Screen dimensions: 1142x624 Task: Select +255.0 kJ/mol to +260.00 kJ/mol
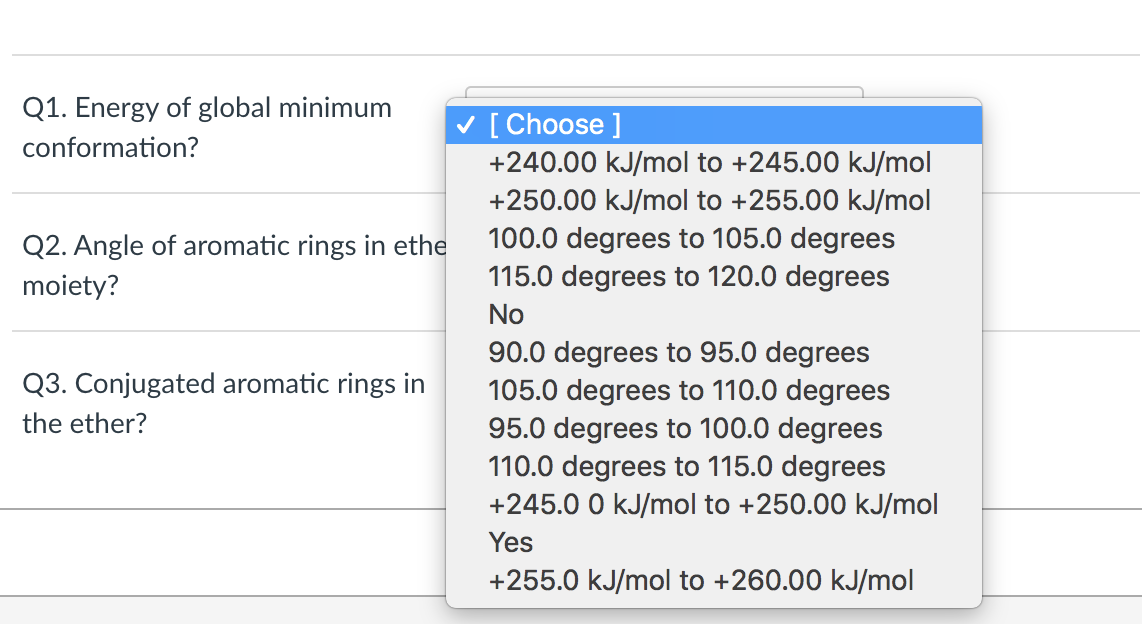click(x=700, y=580)
